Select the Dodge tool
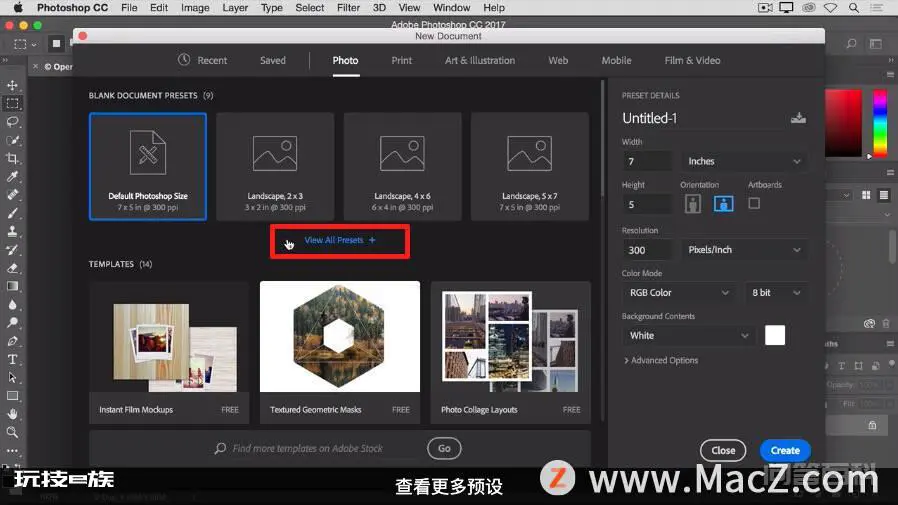Image resolution: width=898 pixels, height=505 pixels. (x=12, y=323)
